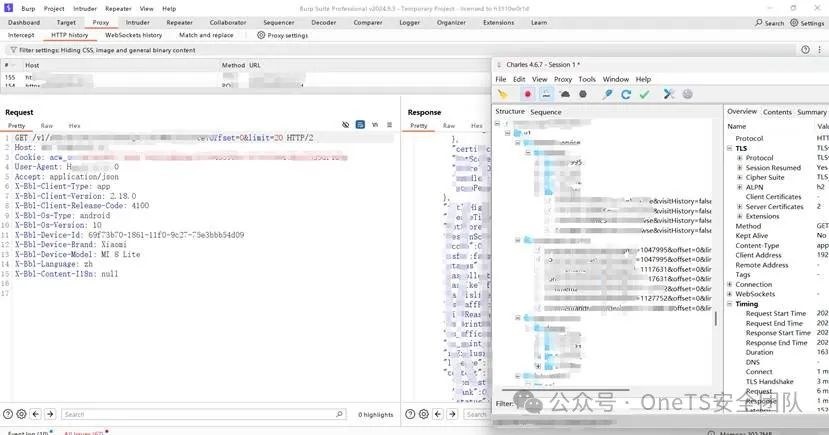Toggle the Throttling icon in Charles toolbar

point(546,95)
